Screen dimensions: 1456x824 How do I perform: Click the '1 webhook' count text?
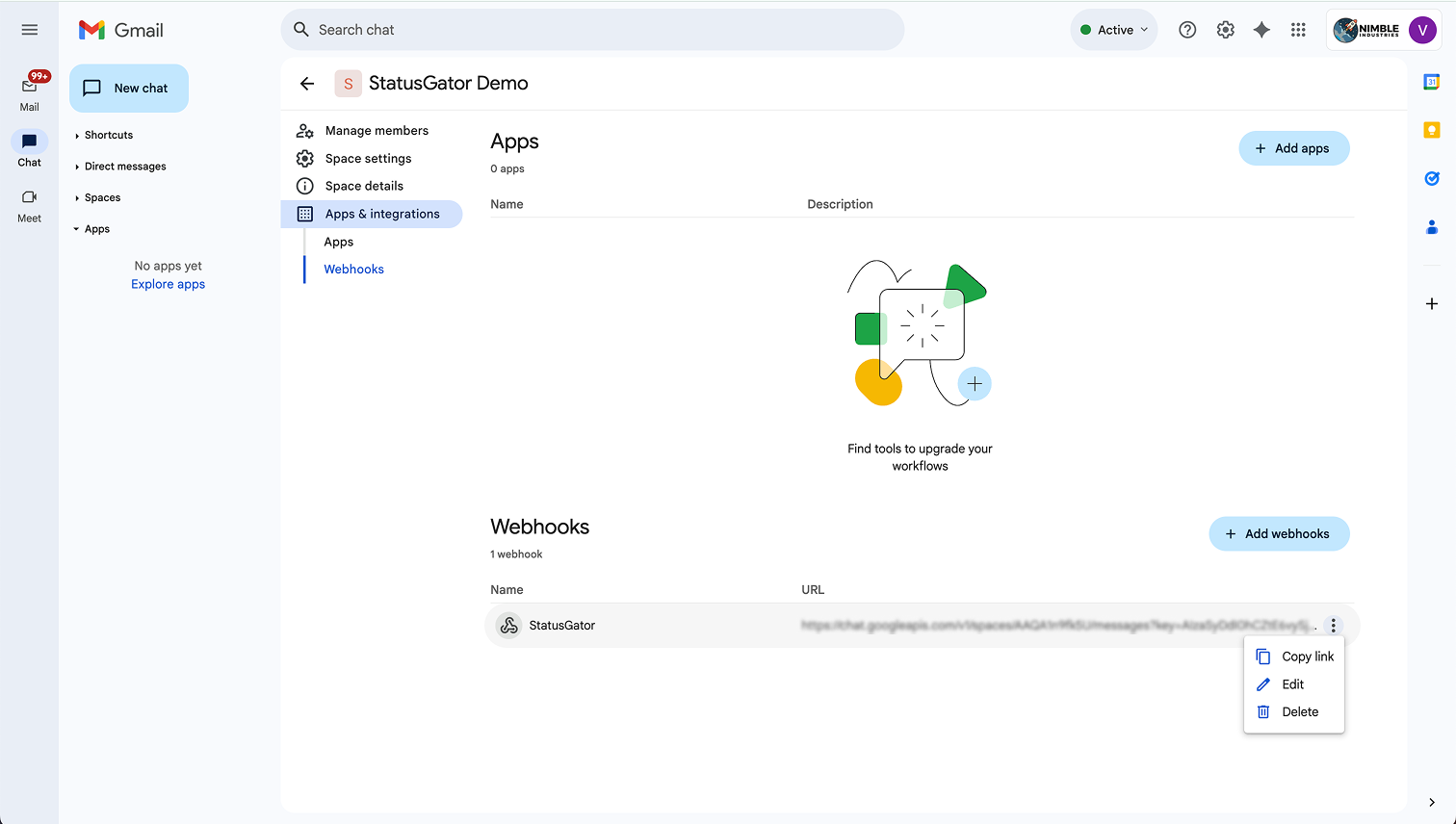pyautogui.click(x=516, y=554)
